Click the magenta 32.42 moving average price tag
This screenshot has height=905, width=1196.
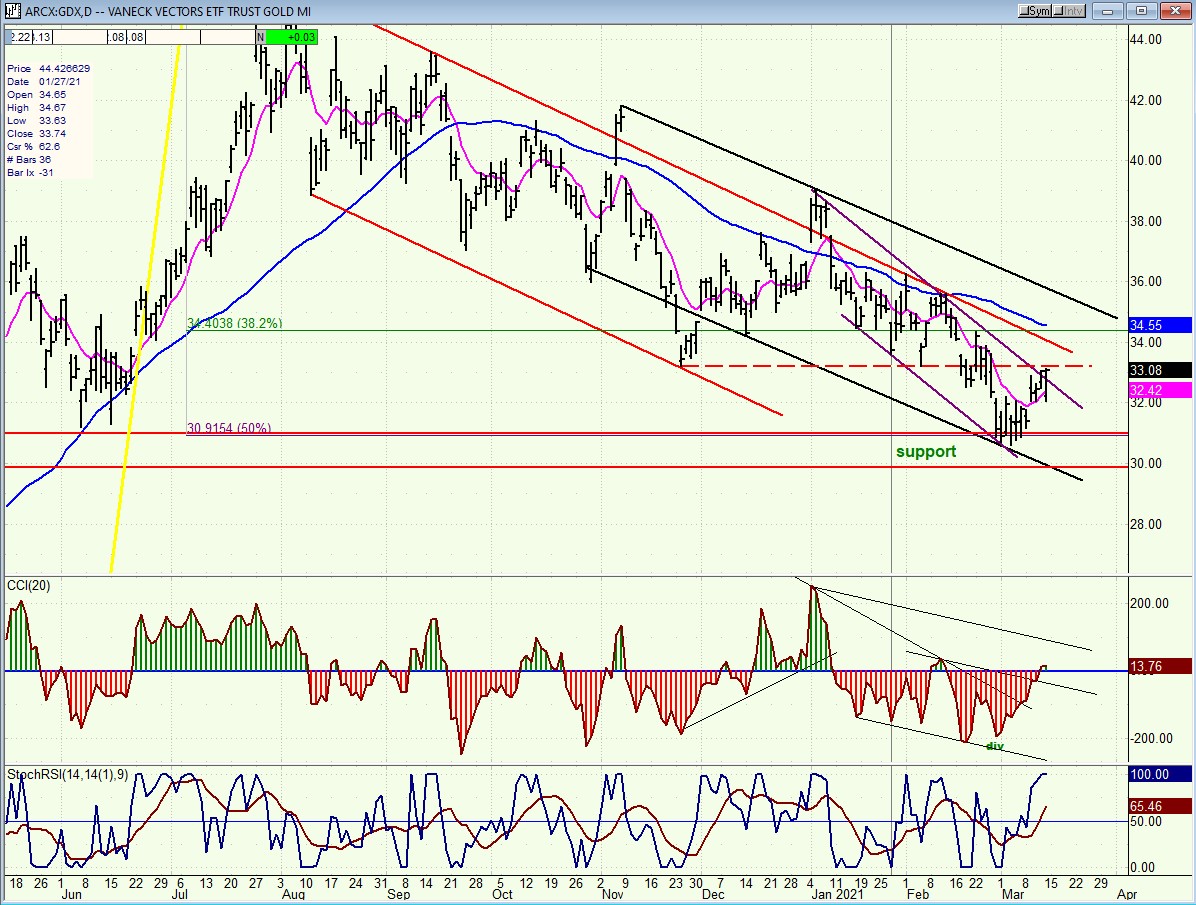(1159, 390)
